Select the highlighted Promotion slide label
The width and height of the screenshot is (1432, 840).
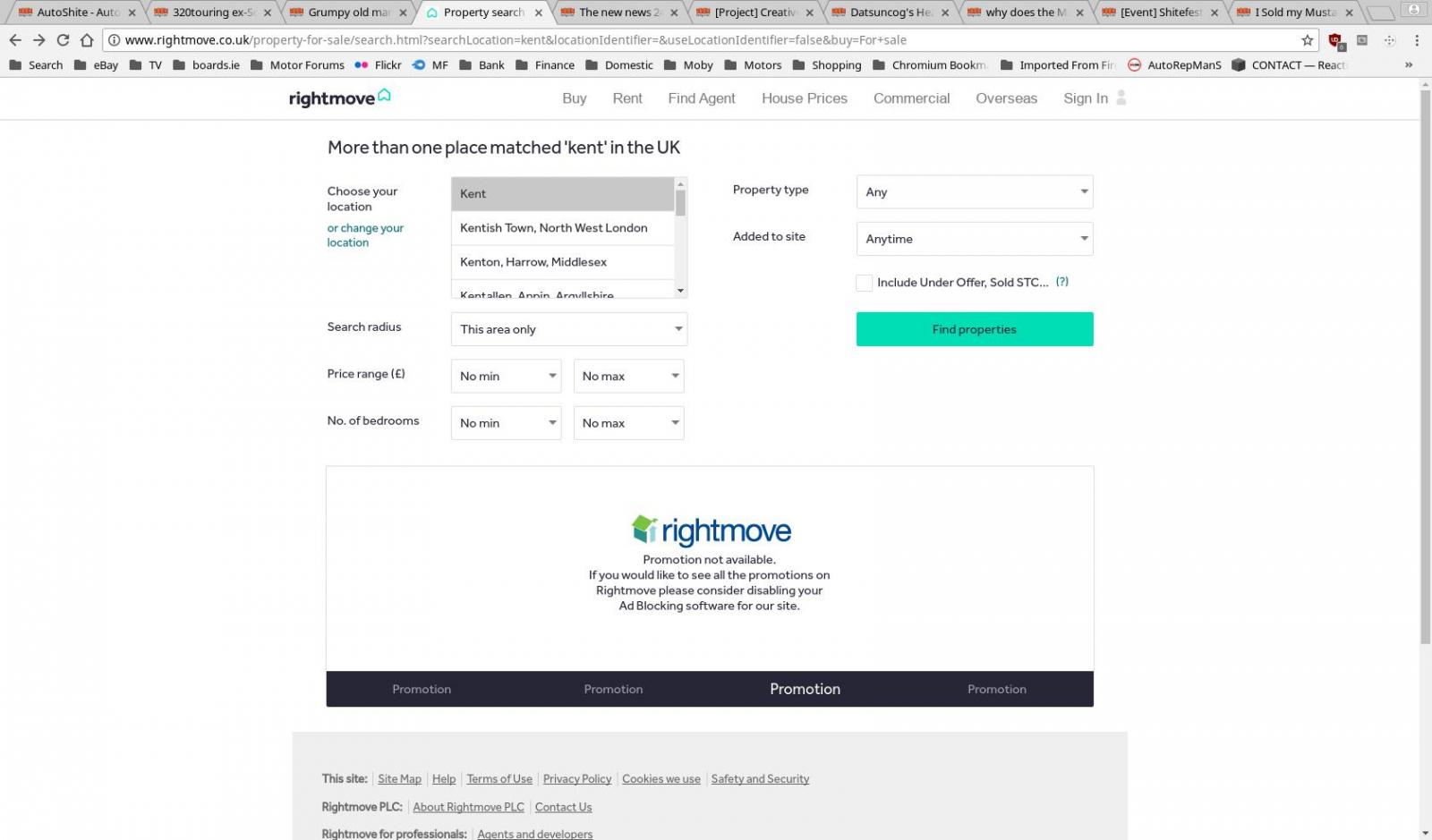coord(805,689)
